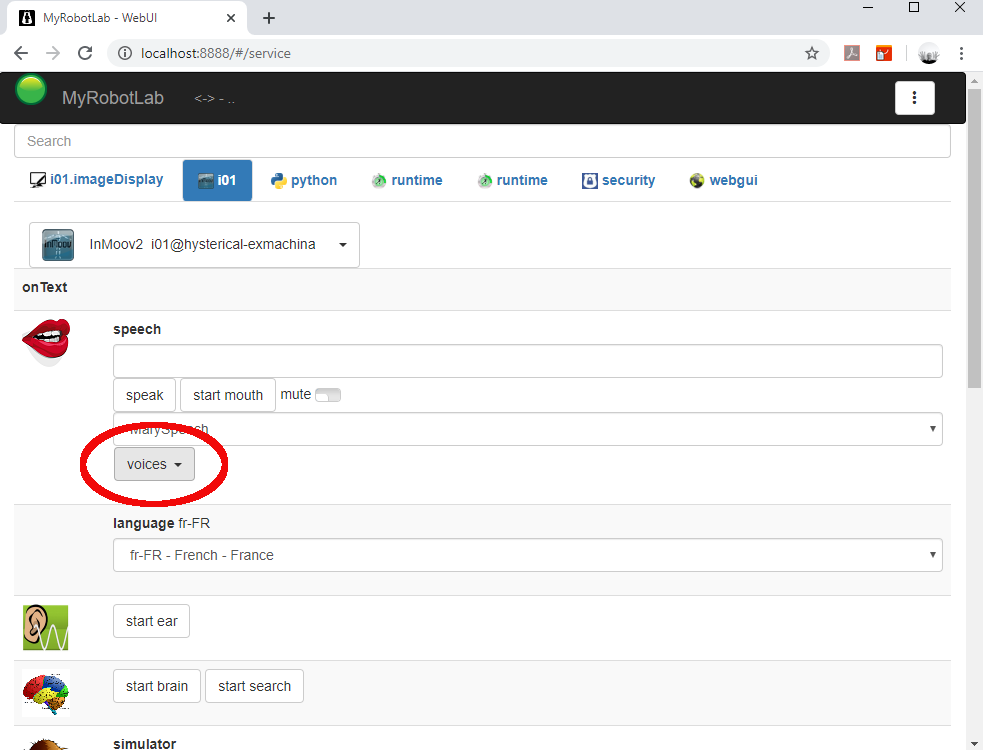Click the PDF extension icon in the toolbar
Viewport: 983px width, 750px height.
pyautogui.click(x=851, y=53)
